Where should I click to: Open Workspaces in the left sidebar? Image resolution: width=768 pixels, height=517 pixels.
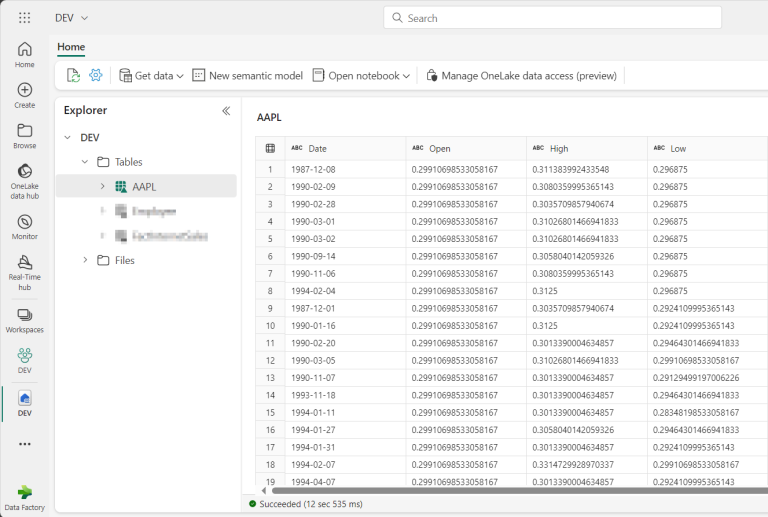click(x=24, y=321)
